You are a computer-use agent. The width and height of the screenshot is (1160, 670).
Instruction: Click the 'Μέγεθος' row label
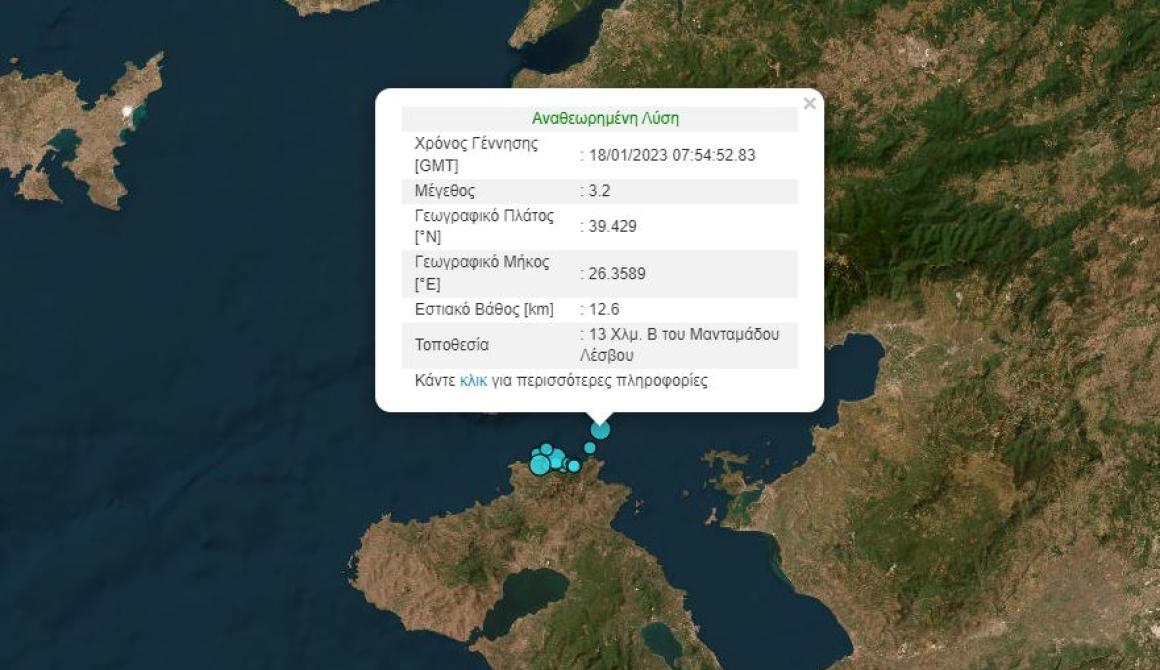(445, 190)
